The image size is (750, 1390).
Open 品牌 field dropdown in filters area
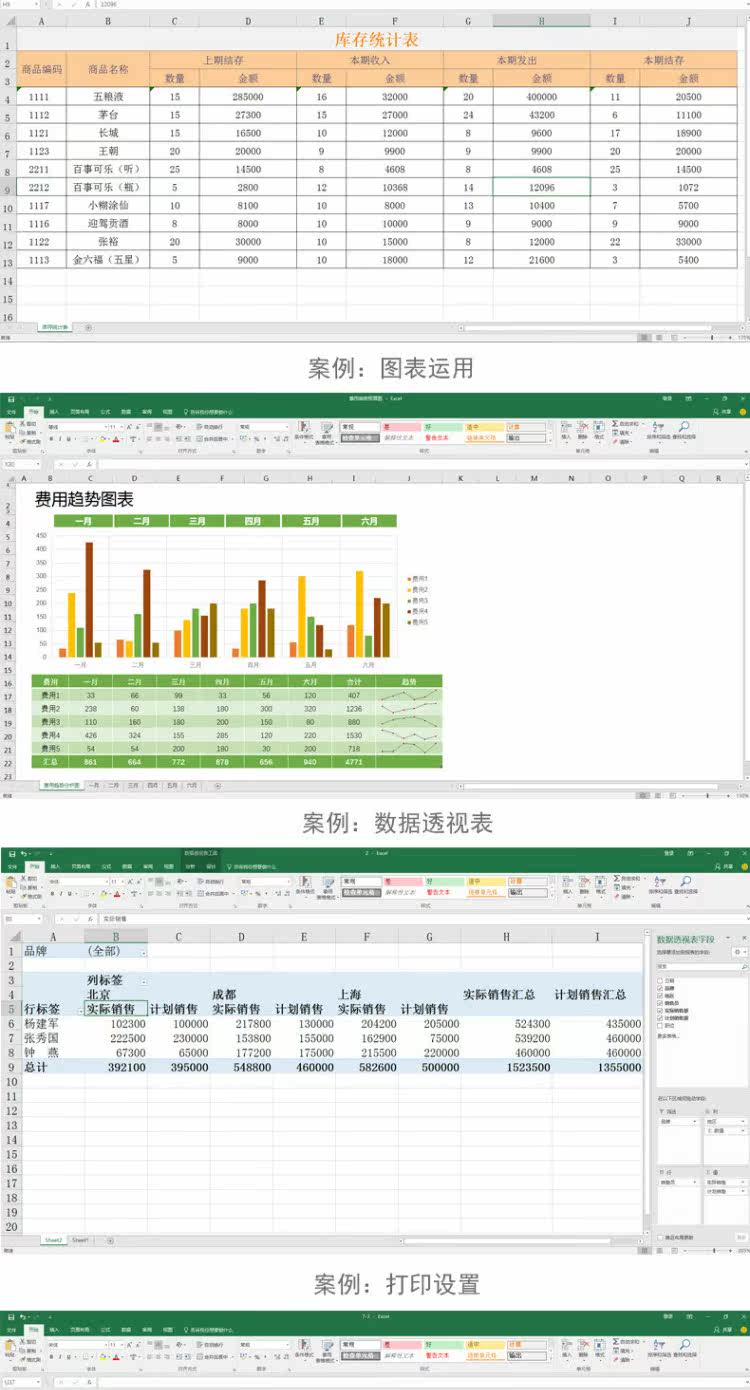coord(695,1122)
